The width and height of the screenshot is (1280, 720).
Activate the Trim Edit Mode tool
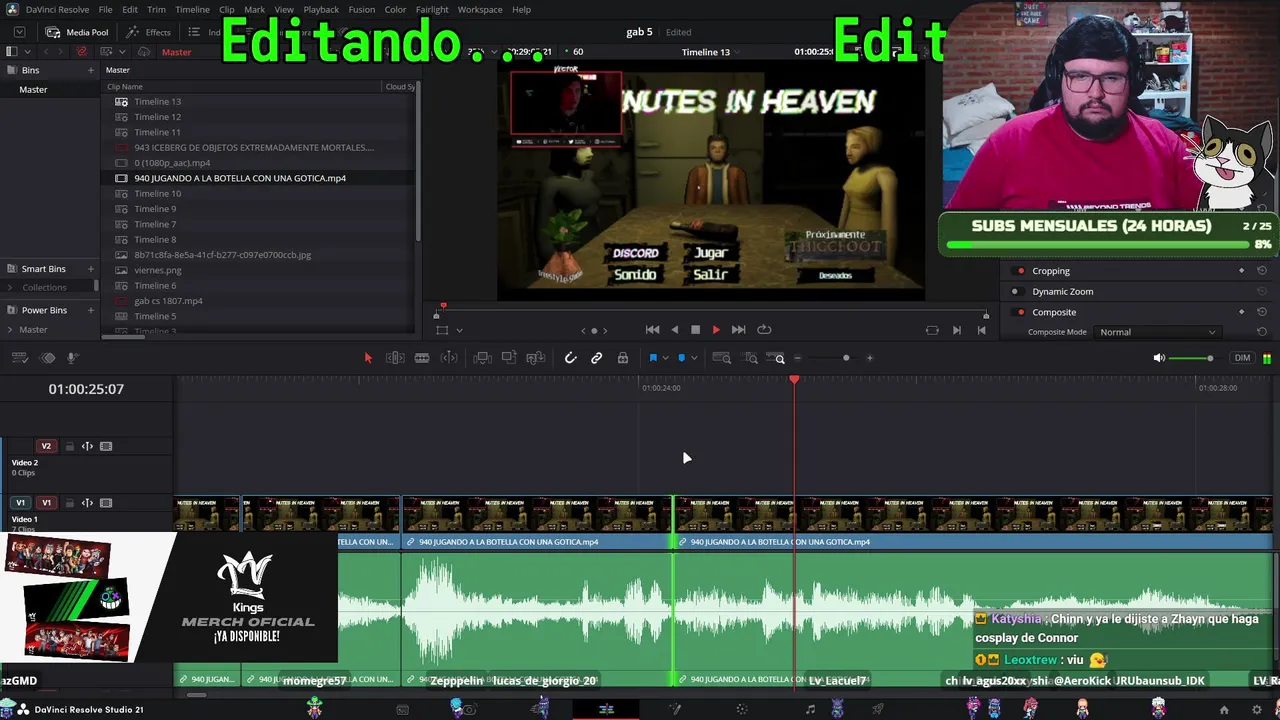395,358
